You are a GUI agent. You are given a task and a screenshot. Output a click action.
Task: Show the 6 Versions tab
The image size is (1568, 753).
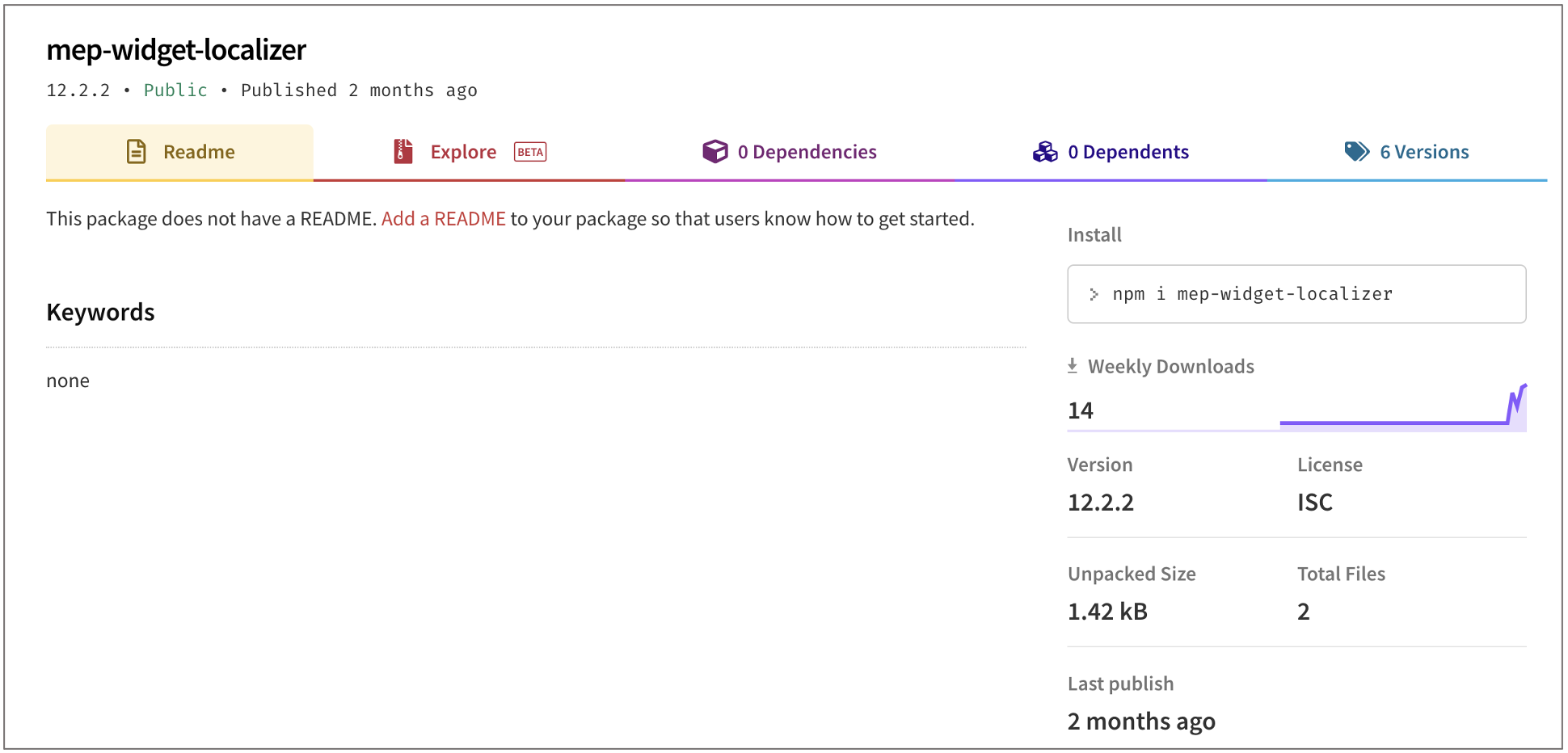pos(1423,152)
